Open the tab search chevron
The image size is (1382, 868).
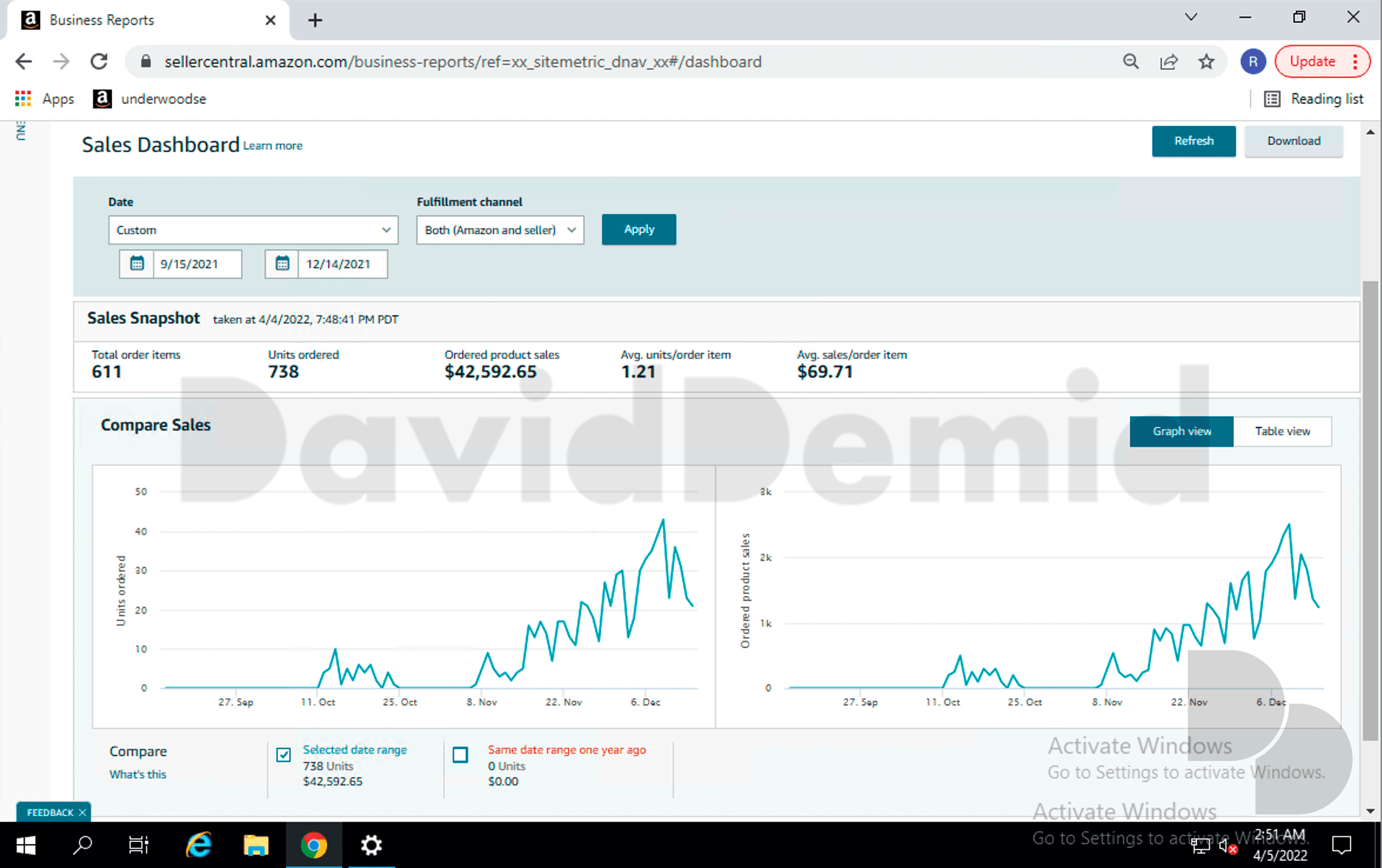pyautogui.click(x=1191, y=17)
